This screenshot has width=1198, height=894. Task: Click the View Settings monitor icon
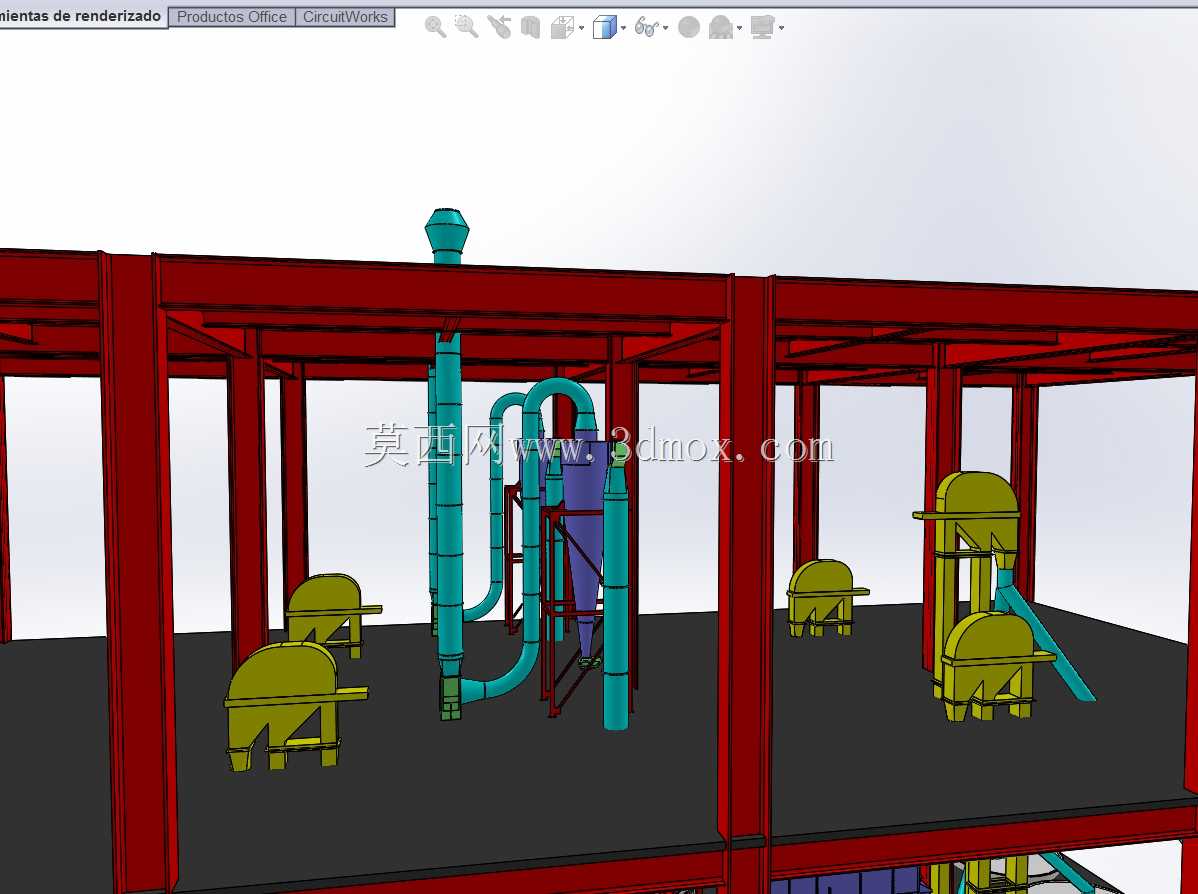(763, 28)
